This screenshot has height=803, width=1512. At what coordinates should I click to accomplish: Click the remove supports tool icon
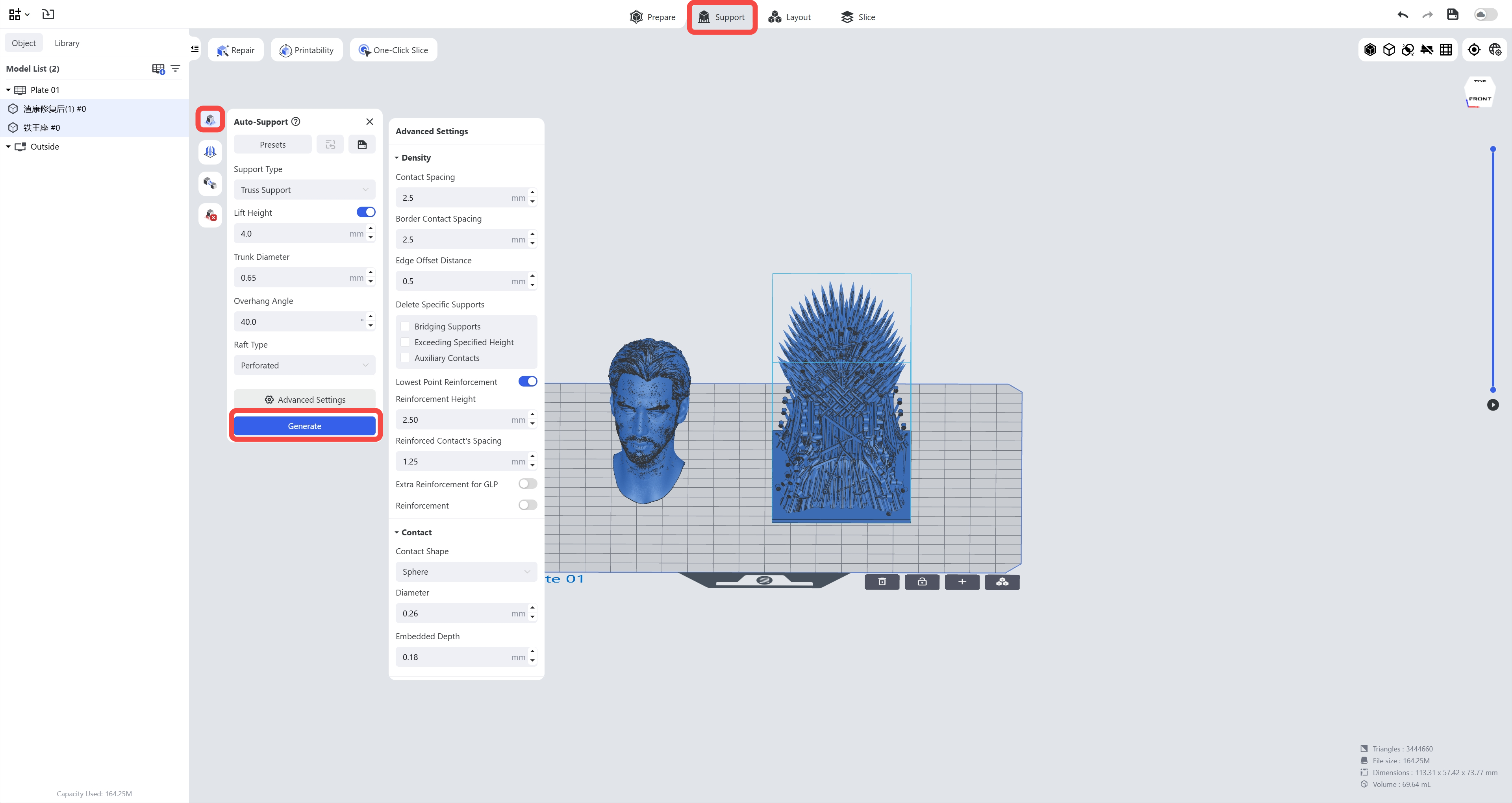coord(210,215)
